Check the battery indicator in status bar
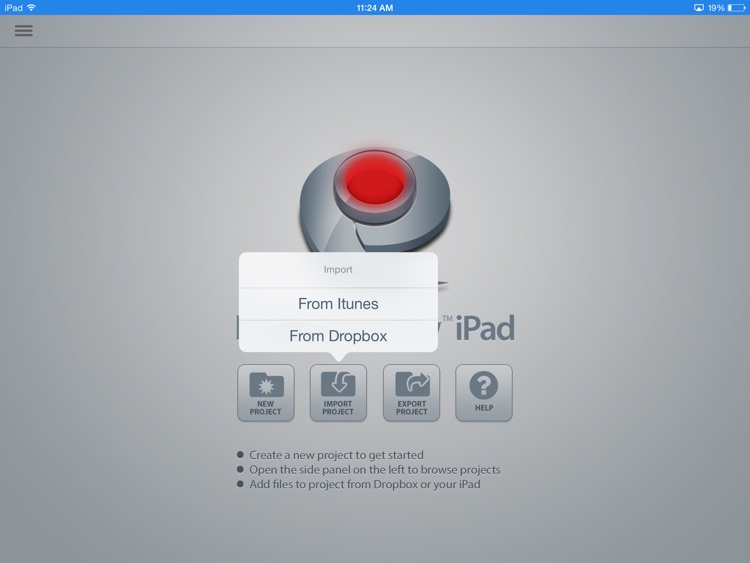The width and height of the screenshot is (750, 563). (736, 8)
